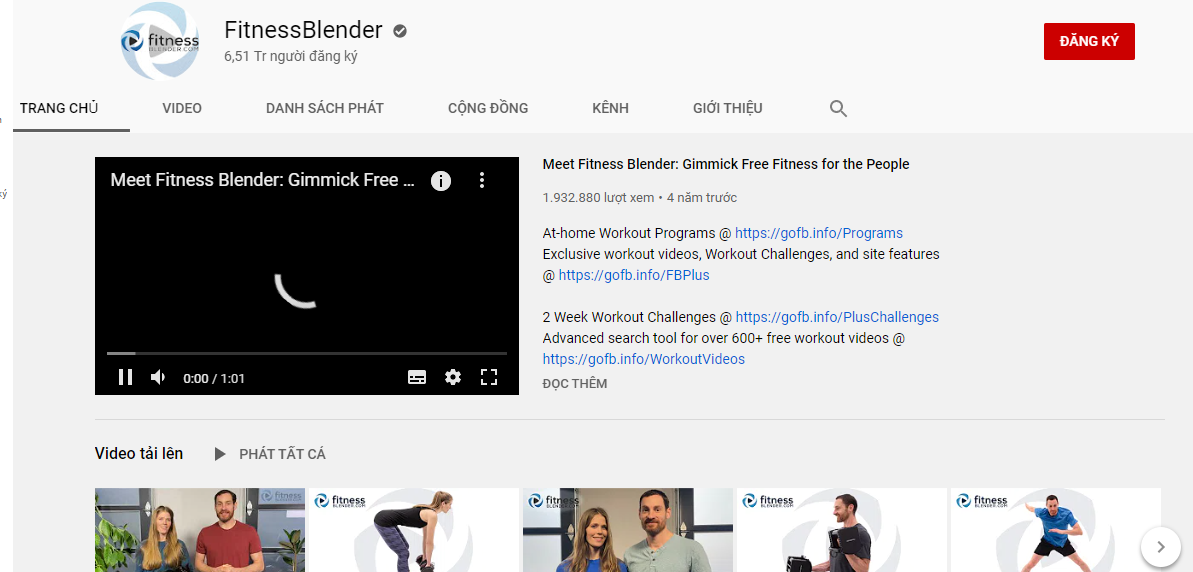This screenshot has height=572, width=1193.
Task: Open player settings gear icon
Action: point(453,377)
